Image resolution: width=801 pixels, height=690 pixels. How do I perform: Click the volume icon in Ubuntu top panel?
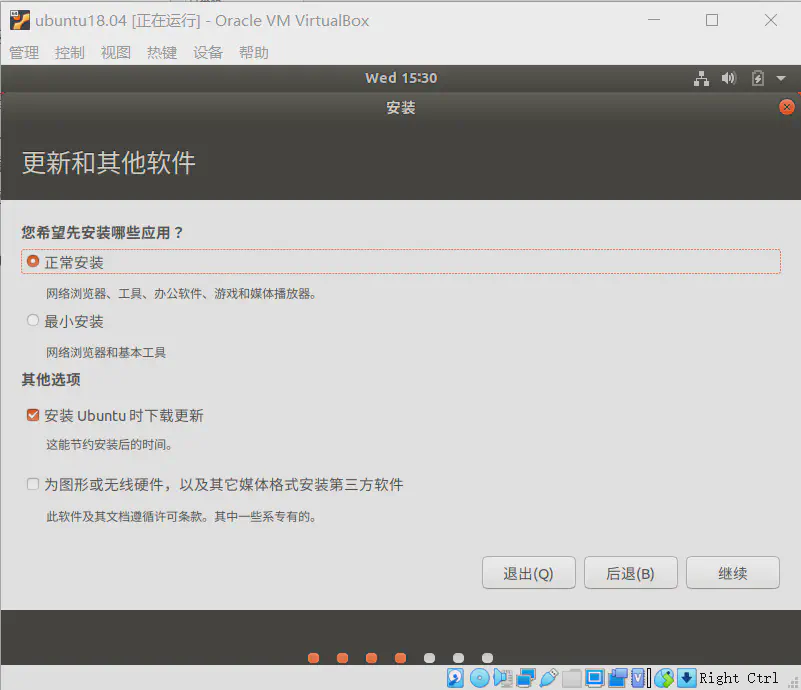pos(728,78)
